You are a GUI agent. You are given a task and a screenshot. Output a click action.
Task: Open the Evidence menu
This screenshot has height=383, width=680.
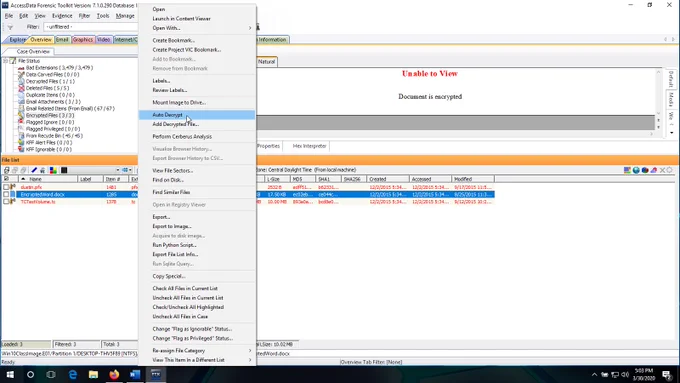tap(62, 16)
